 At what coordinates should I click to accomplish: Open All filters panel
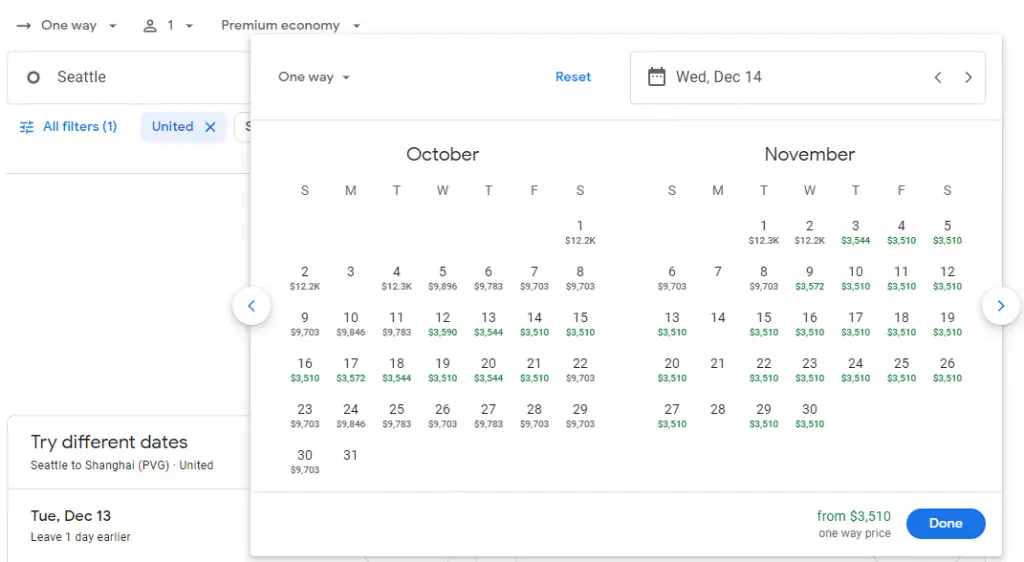pyautogui.click(x=68, y=127)
